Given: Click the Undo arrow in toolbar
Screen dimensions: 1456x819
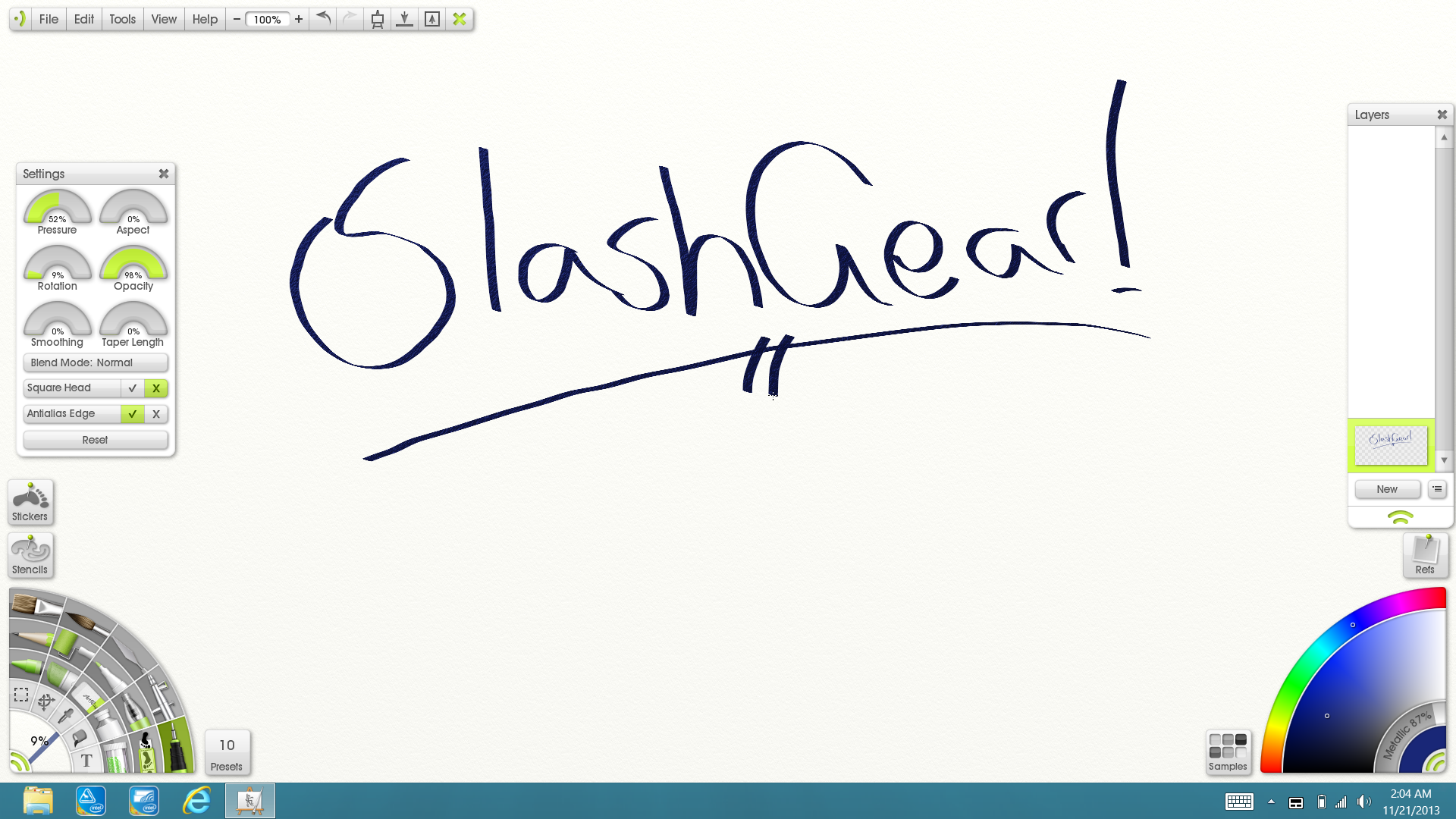Looking at the screenshot, I should (x=324, y=19).
